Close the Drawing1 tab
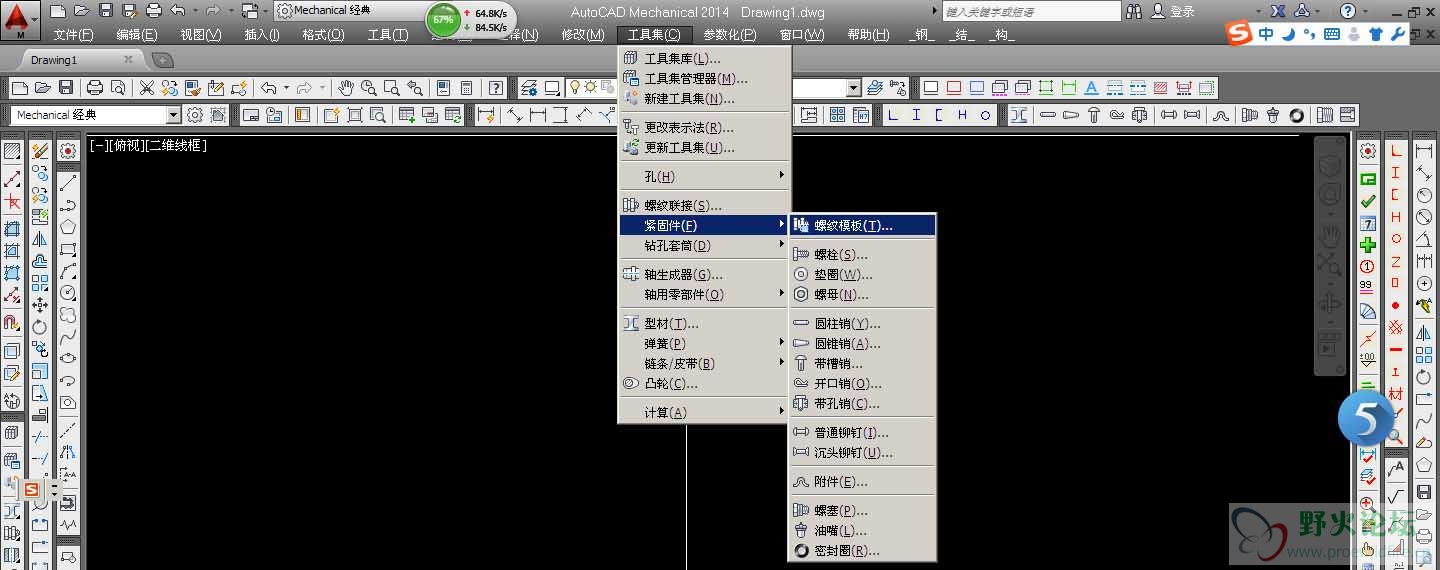 click(128, 60)
